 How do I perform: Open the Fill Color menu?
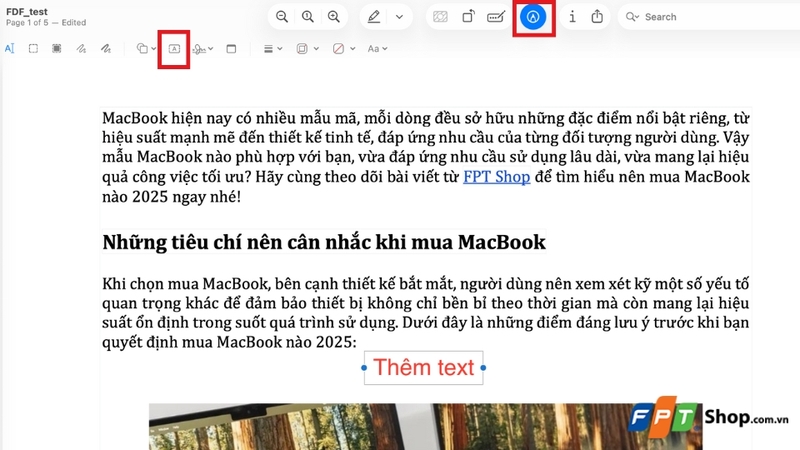343,48
